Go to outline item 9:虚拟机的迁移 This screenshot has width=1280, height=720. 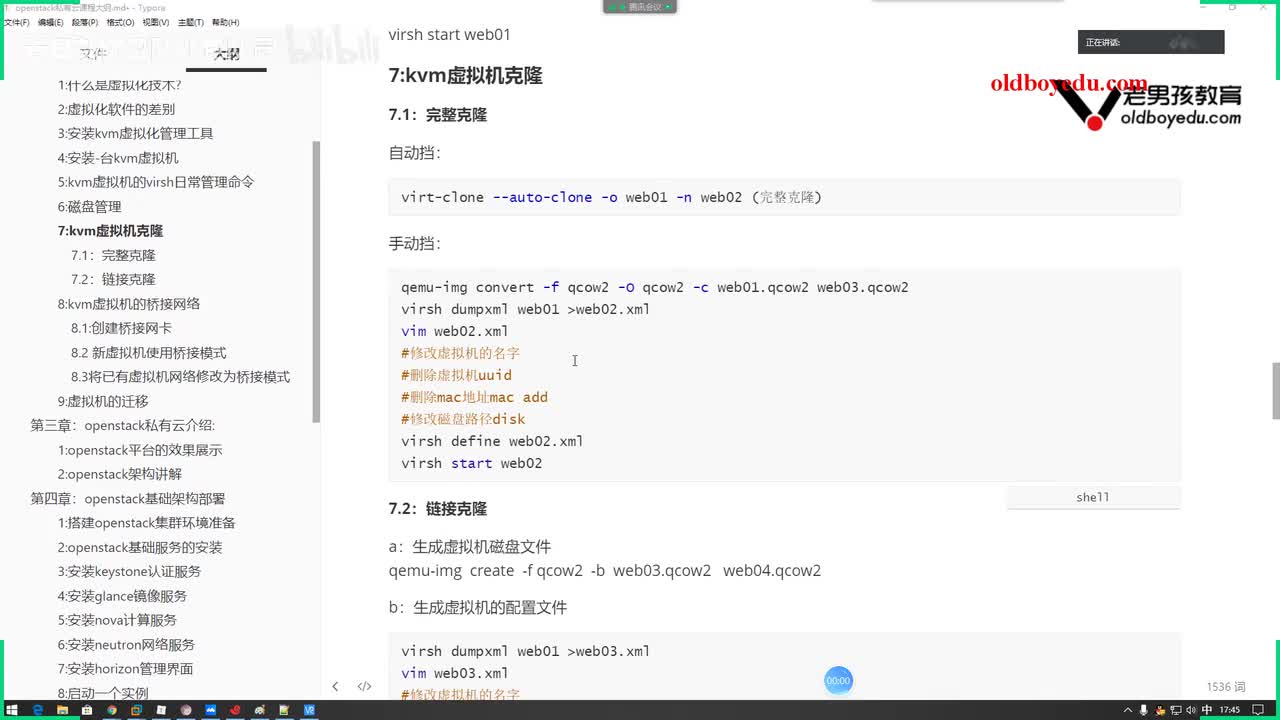point(103,401)
